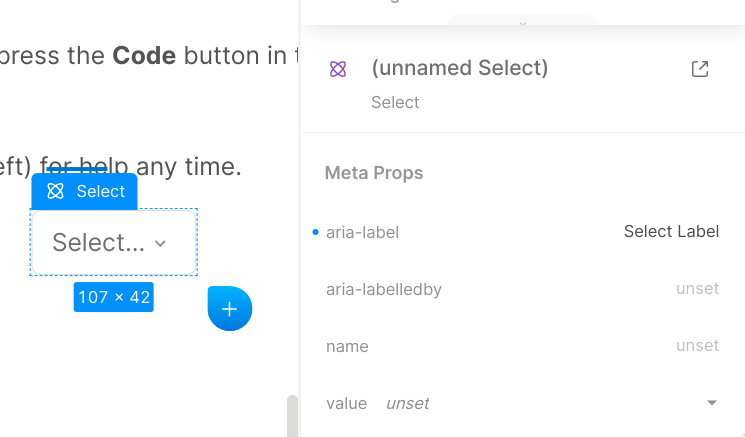Open the Select component in new window icon
Viewport: 745px width, 437px height.
(x=700, y=69)
